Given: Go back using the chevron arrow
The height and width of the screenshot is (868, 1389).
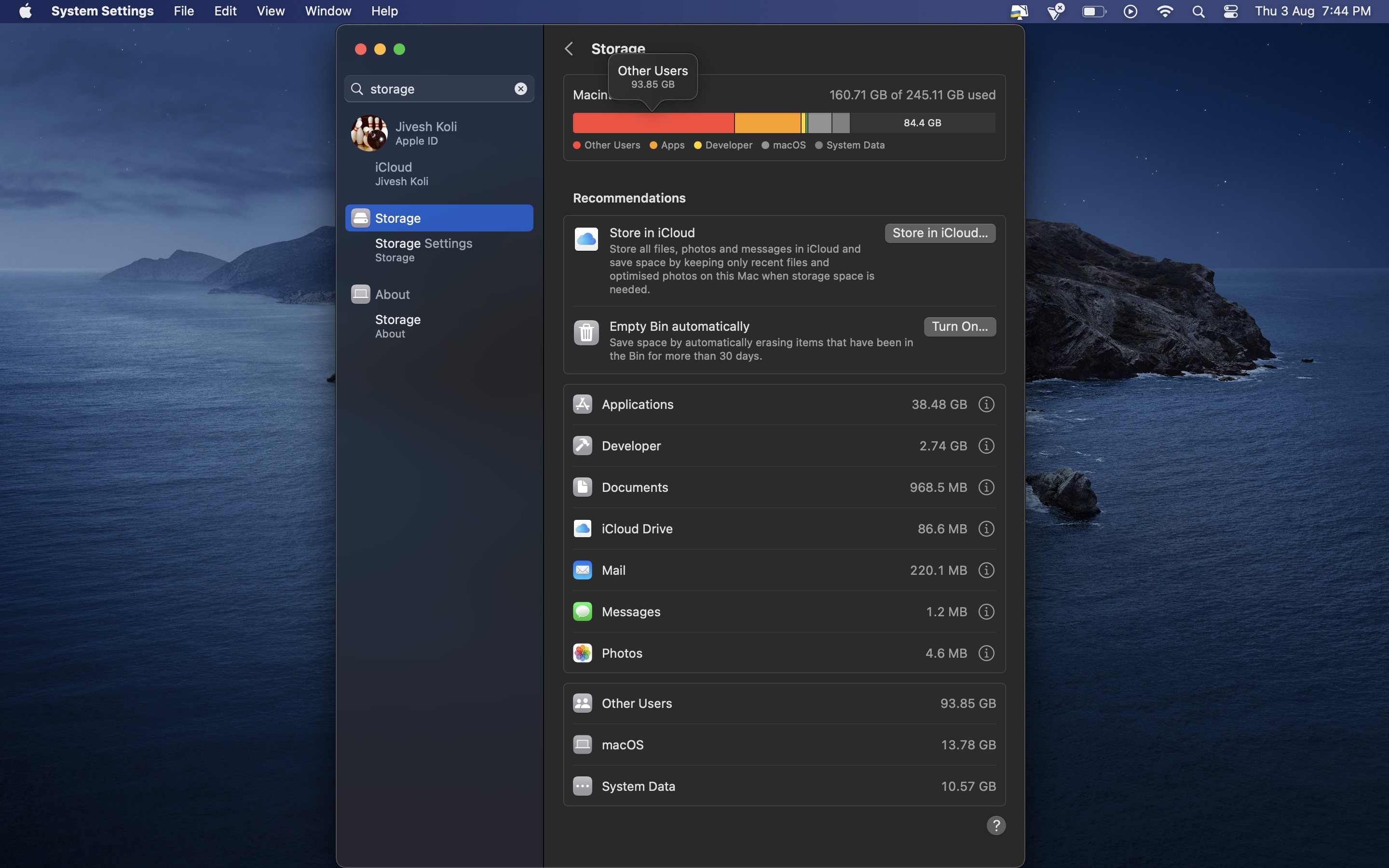Looking at the screenshot, I should click(x=569, y=49).
